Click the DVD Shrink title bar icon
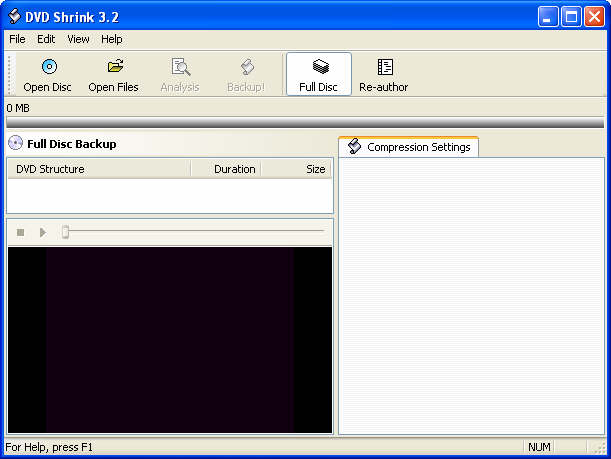 (x=14, y=16)
